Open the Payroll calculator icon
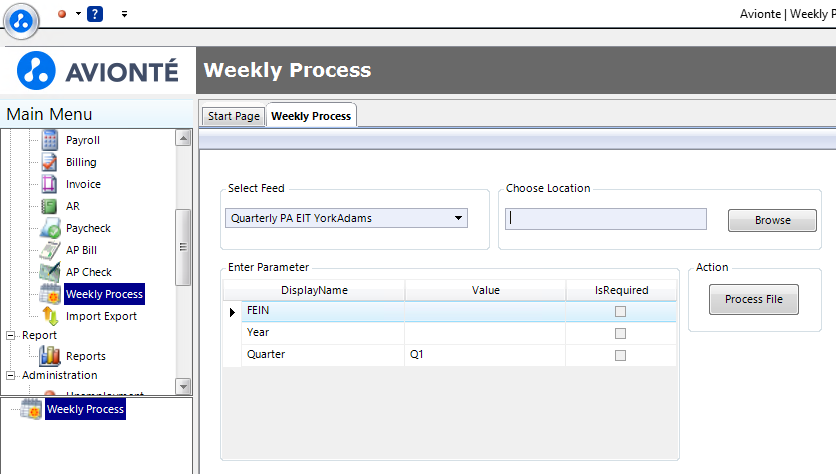The height and width of the screenshot is (474, 836). (x=50, y=140)
